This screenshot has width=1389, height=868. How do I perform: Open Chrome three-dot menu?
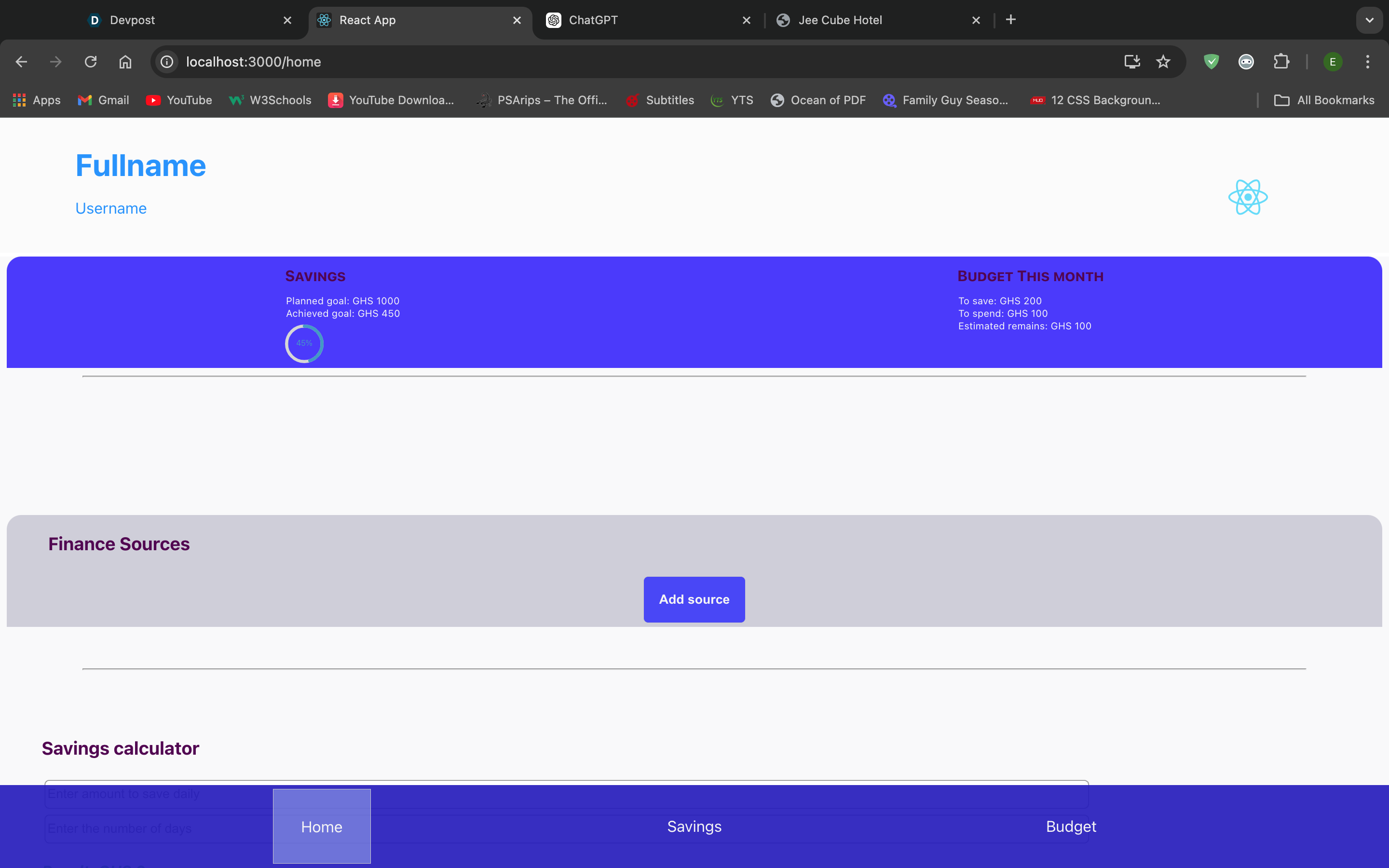pos(1367,61)
